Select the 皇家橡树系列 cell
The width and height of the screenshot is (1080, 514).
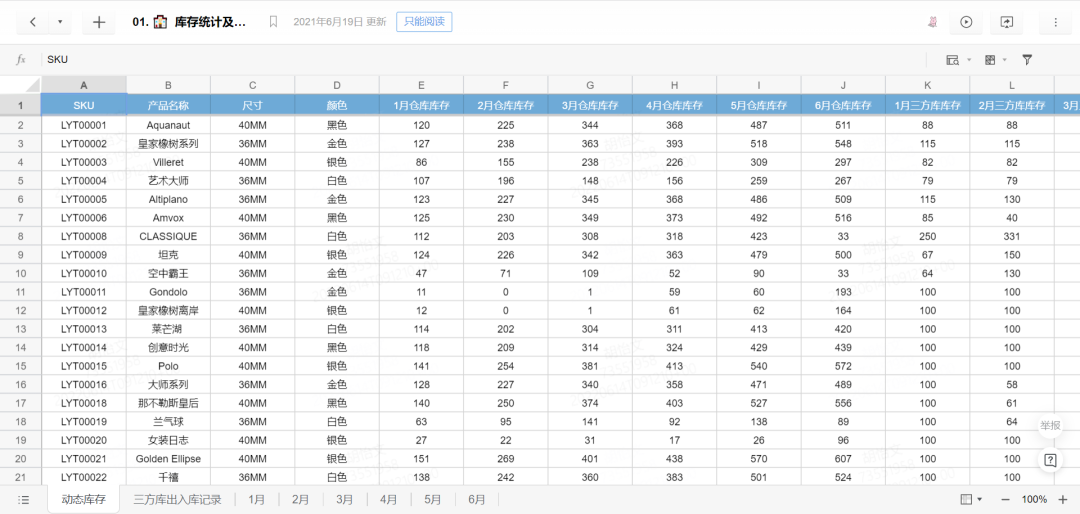point(168,144)
